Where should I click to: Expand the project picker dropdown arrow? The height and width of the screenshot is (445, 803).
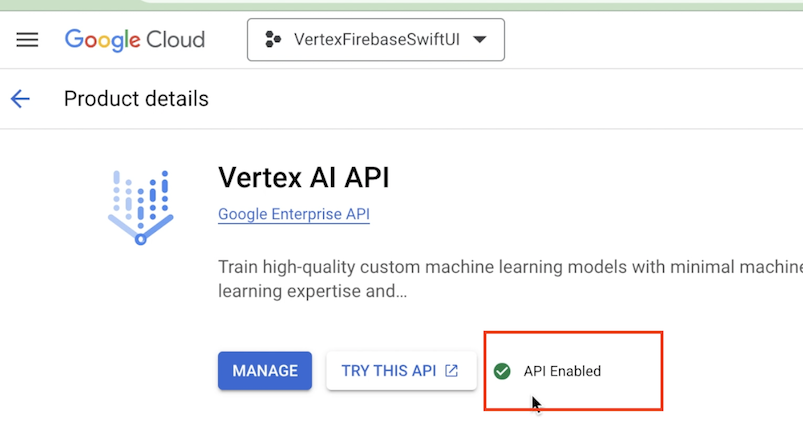479,40
